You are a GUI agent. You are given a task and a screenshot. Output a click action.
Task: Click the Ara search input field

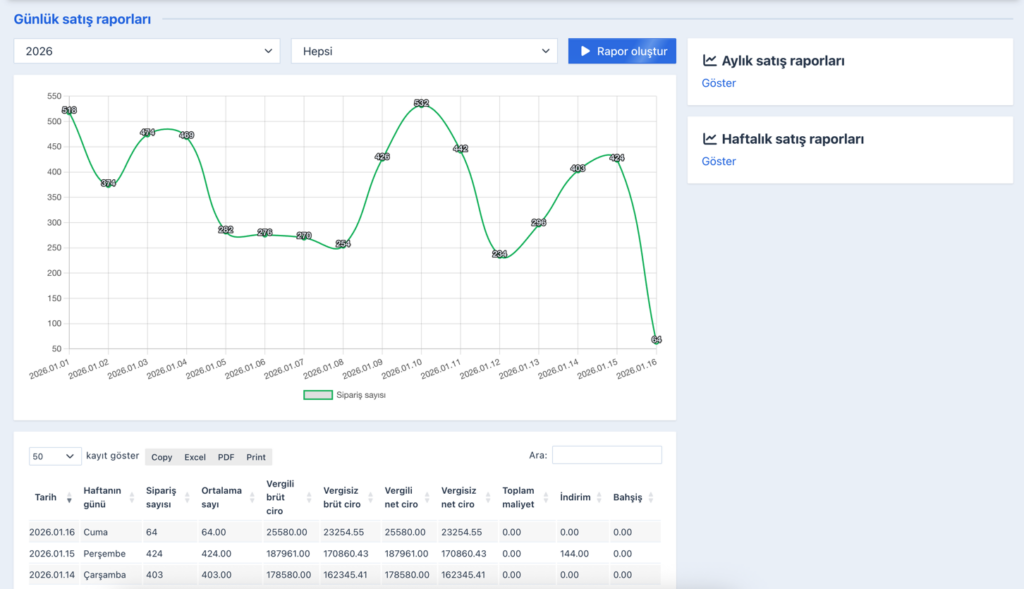606,455
